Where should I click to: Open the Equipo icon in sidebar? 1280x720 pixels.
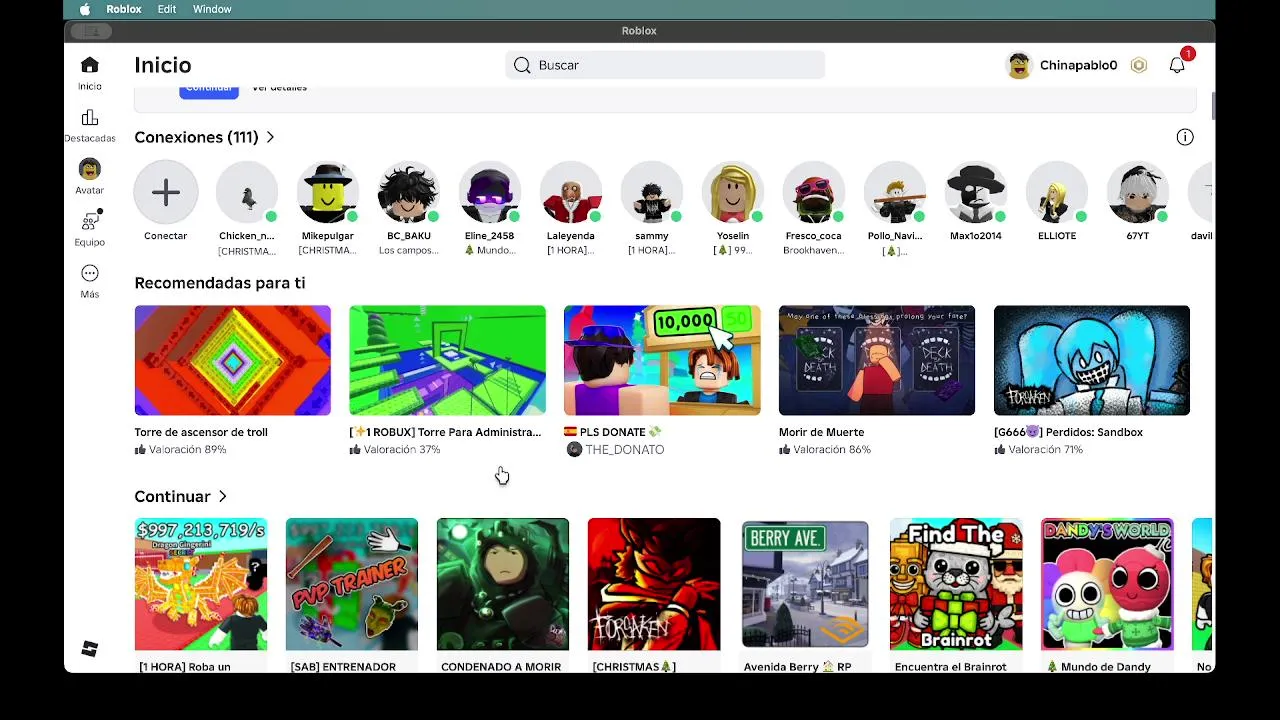tap(90, 221)
